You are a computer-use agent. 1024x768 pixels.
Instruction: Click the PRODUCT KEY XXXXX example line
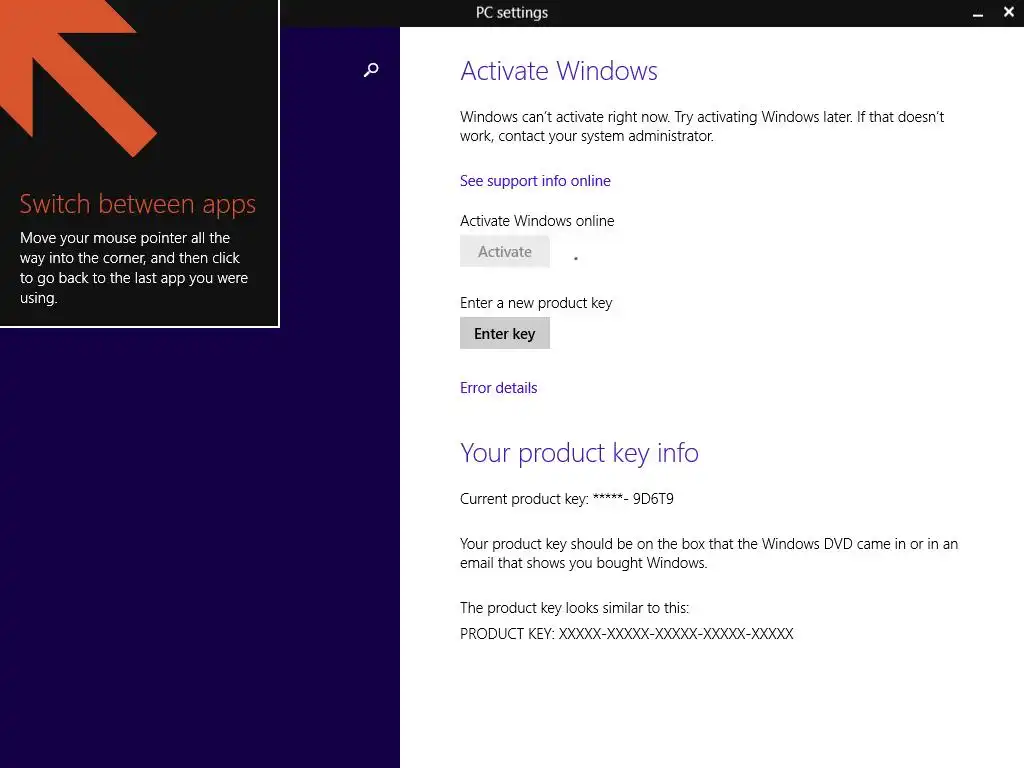tap(627, 633)
